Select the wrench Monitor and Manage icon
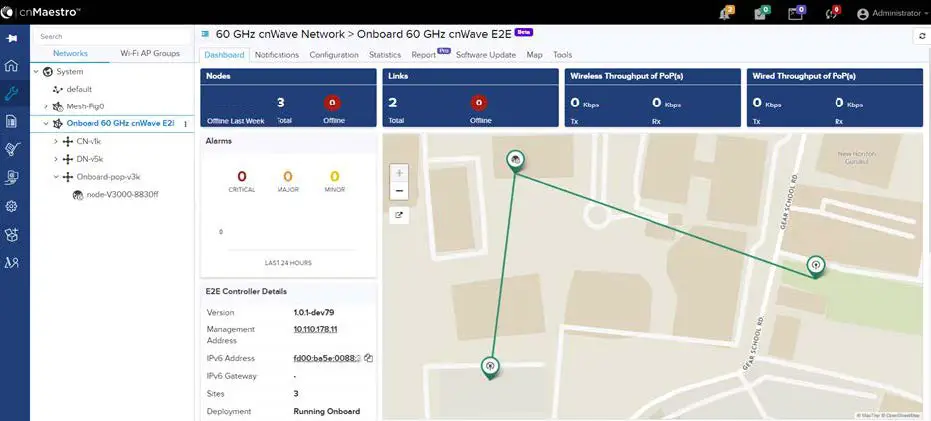 pyautogui.click(x=11, y=93)
